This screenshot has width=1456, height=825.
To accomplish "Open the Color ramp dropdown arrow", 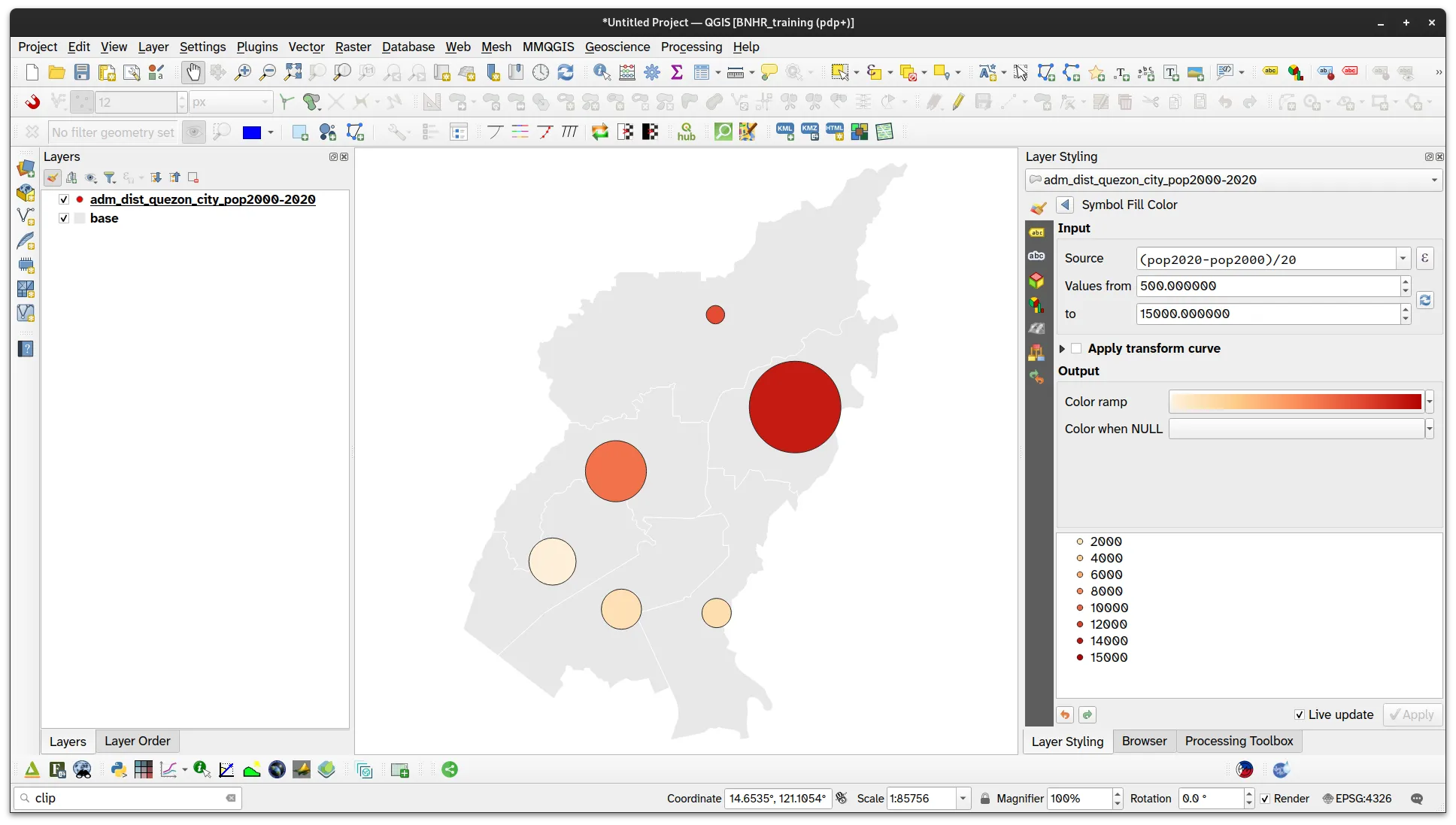I will 1429,402.
